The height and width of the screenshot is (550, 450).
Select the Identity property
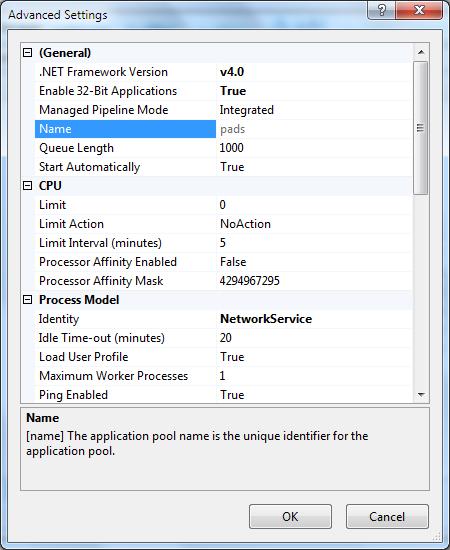(x=59, y=319)
